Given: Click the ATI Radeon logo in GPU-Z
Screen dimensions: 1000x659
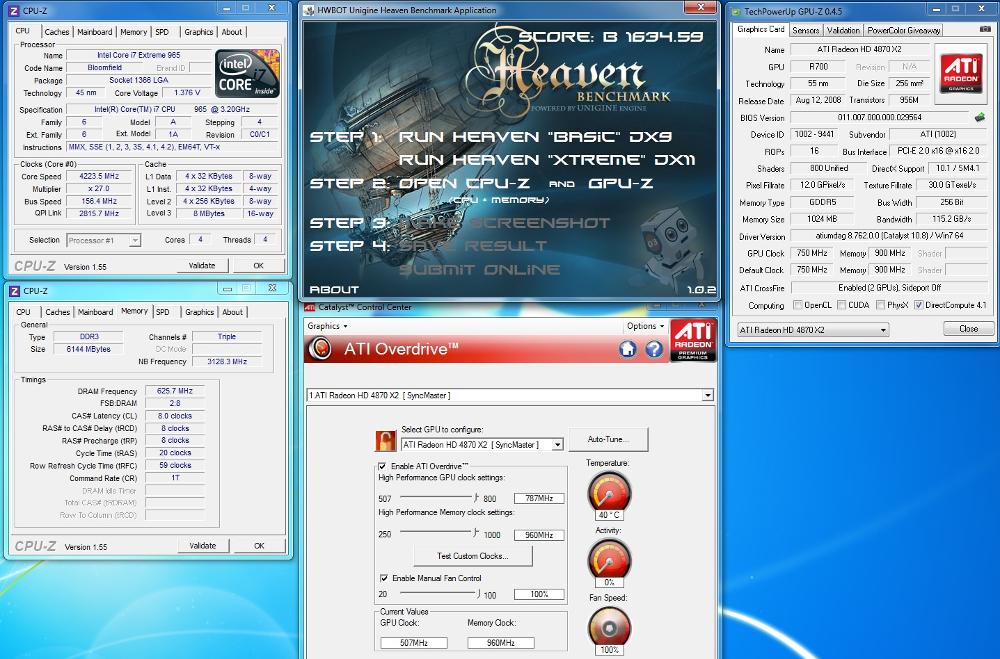Looking at the screenshot, I should click(x=960, y=73).
